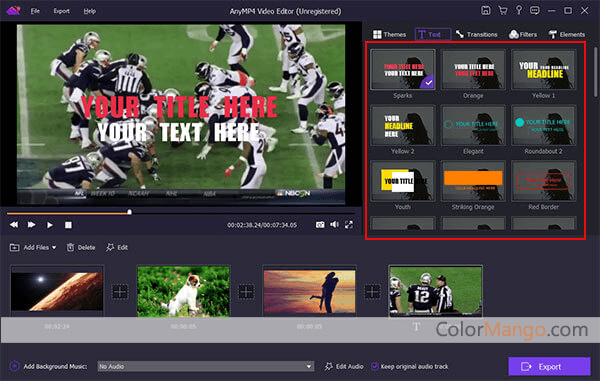Image resolution: width=600 pixels, height=381 pixels.
Task: Select the Striking Orange text style
Action: pyautogui.click(x=473, y=181)
